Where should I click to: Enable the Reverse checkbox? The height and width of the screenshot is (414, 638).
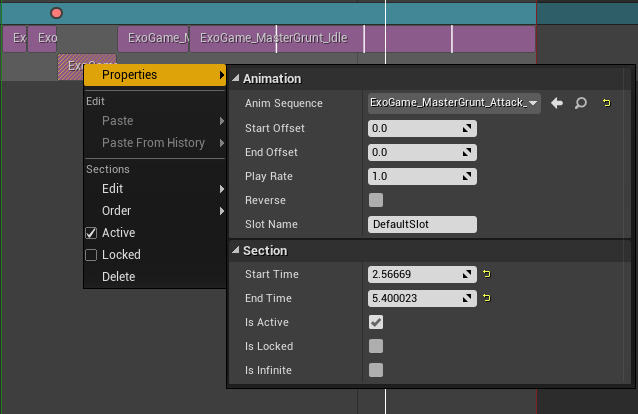click(x=376, y=200)
